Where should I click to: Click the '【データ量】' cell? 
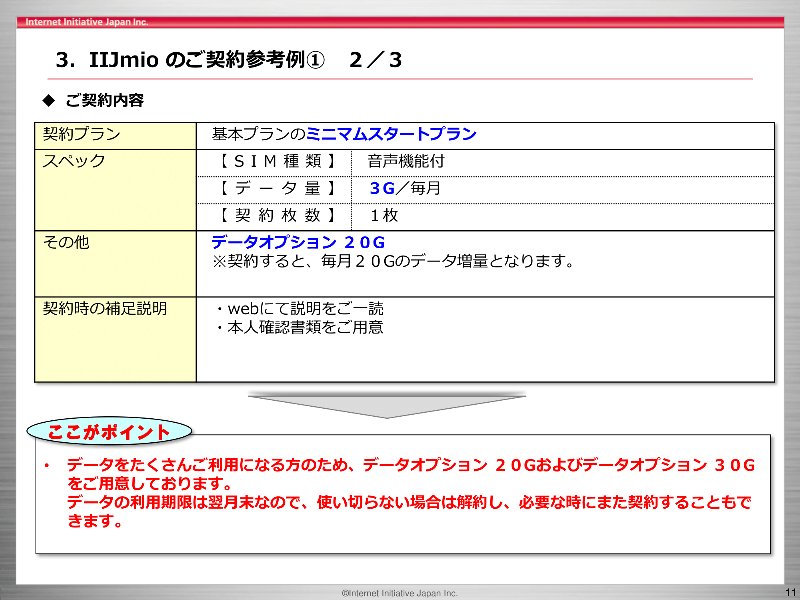pyautogui.click(x=274, y=190)
